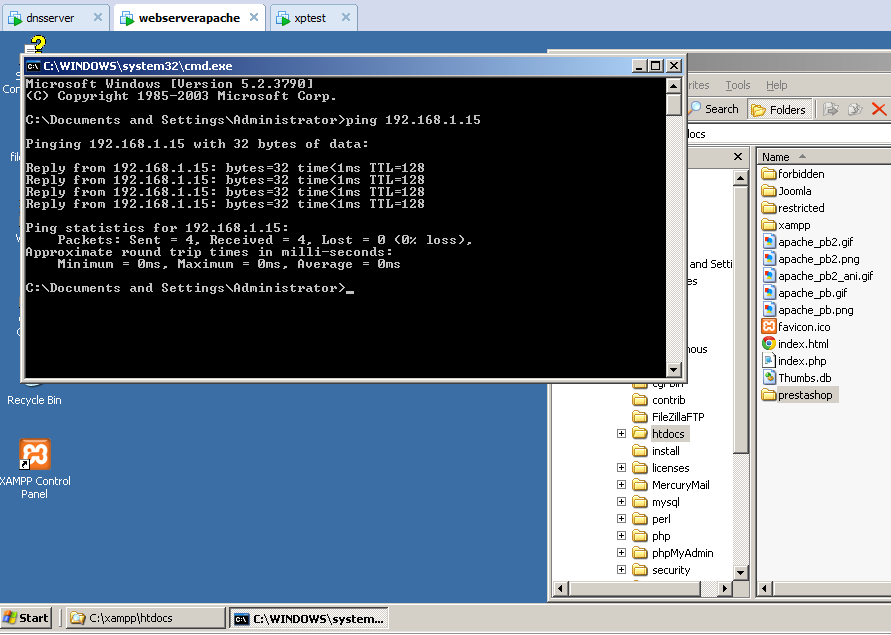
Task: Expand the phpMyAdmin tree node
Action: pyautogui.click(x=621, y=553)
